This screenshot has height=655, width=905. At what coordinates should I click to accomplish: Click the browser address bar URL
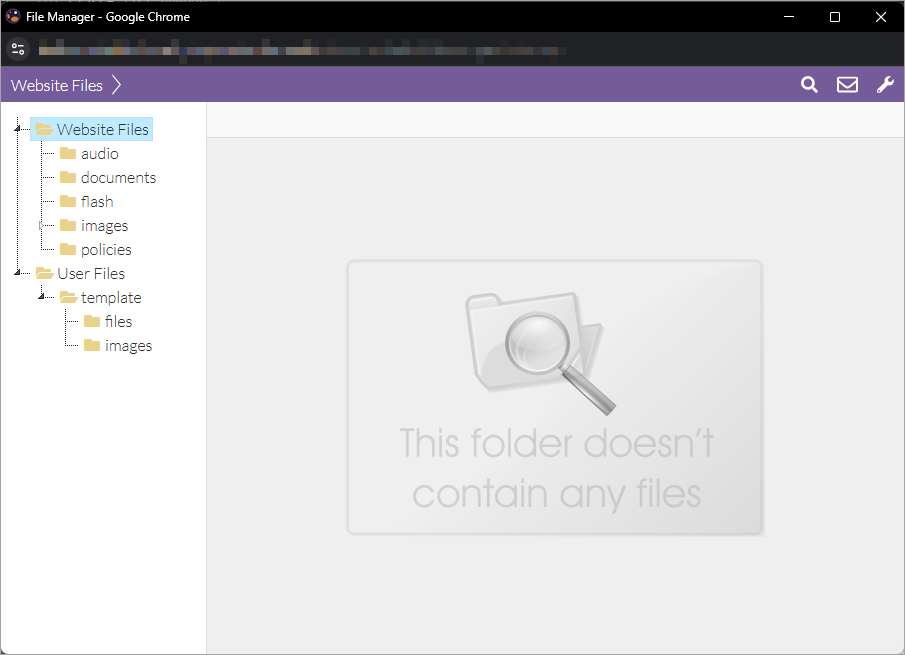pyautogui.click(x=300, y=49)
